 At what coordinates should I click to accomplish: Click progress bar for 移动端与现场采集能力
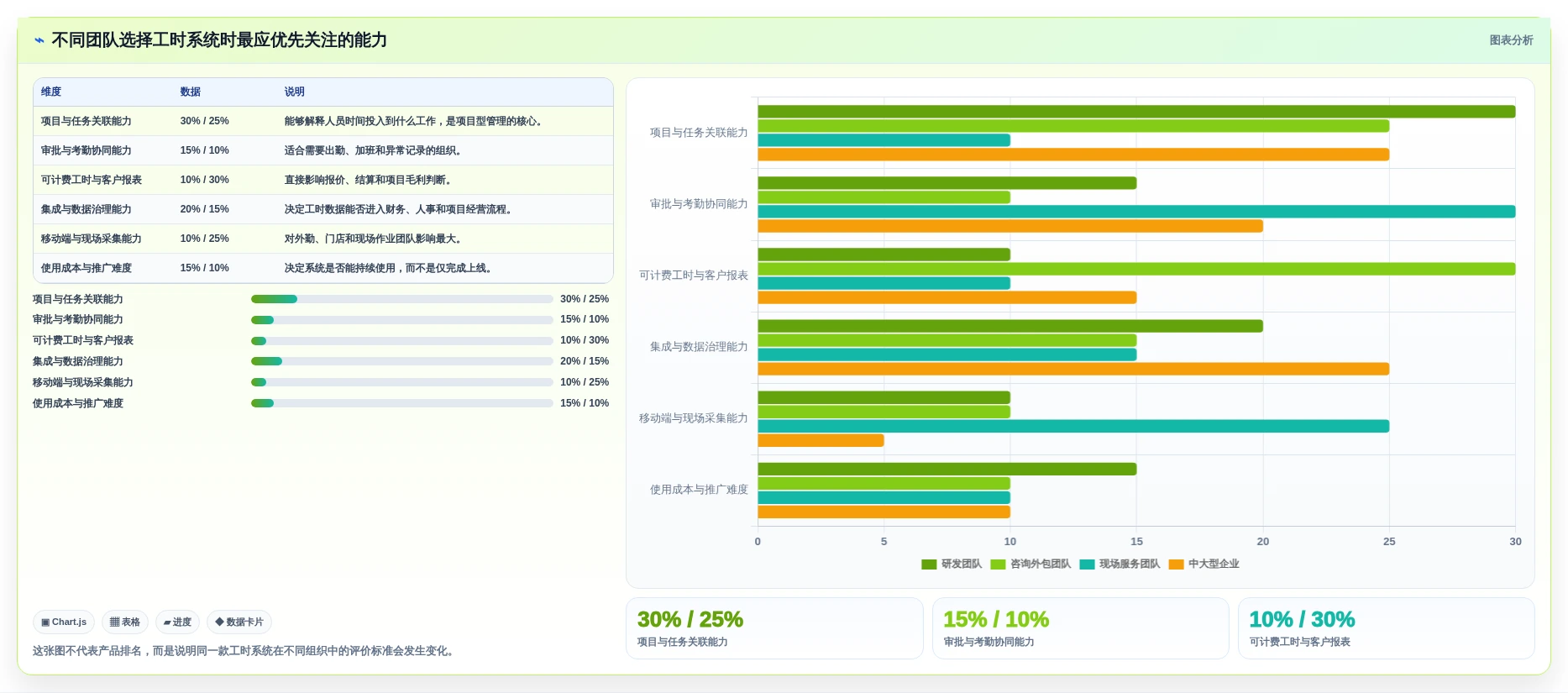click(x=401, y=382)
